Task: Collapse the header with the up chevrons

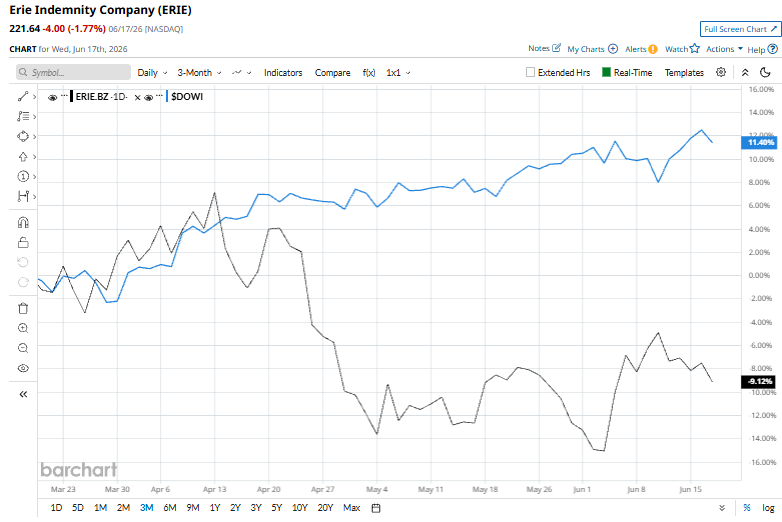Action: [745, 72]
